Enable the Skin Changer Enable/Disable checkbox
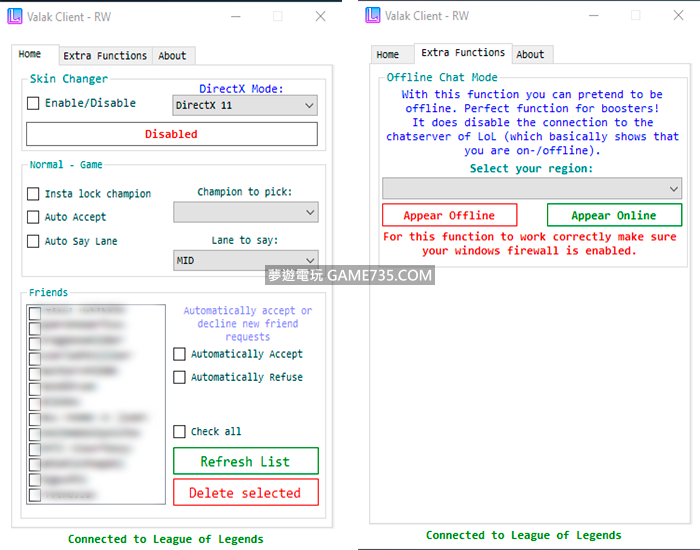This screenshot has height=550, width=700. point(33,104)
